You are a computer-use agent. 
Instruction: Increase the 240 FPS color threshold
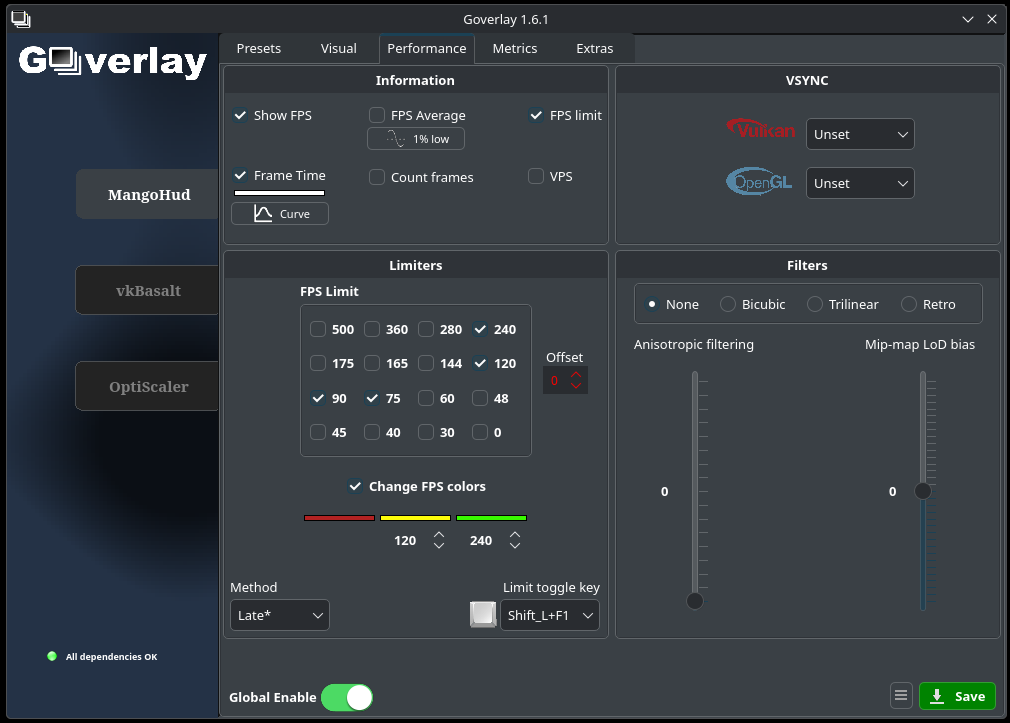tap(515, 534)
